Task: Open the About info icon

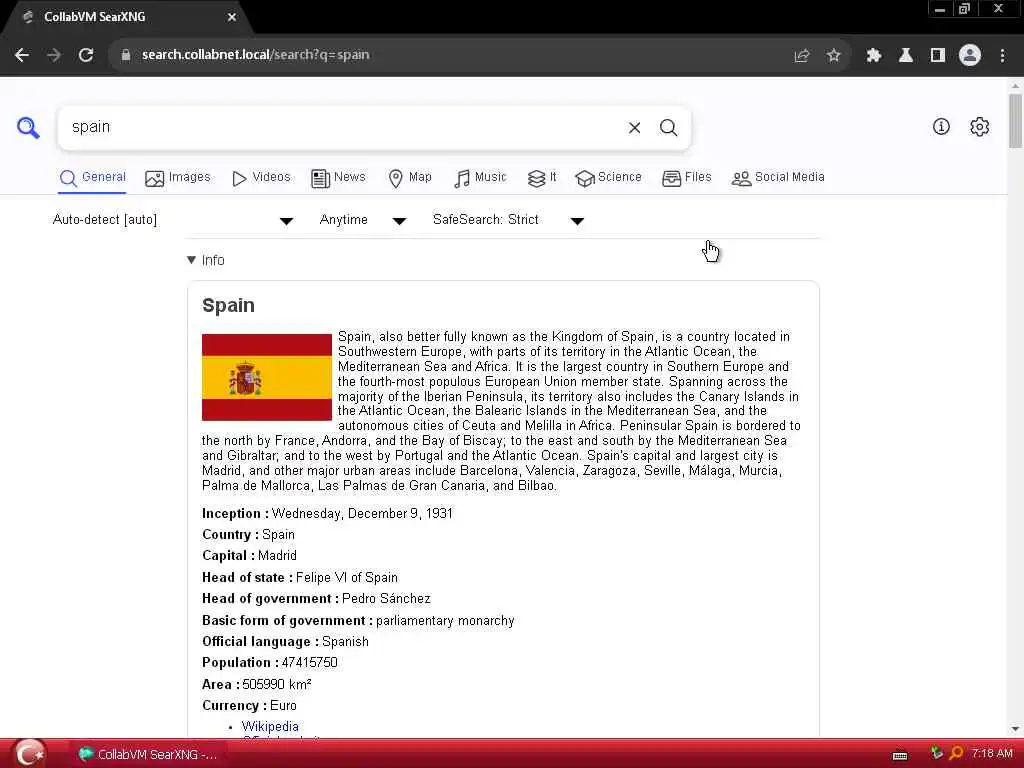Action: 941,127
